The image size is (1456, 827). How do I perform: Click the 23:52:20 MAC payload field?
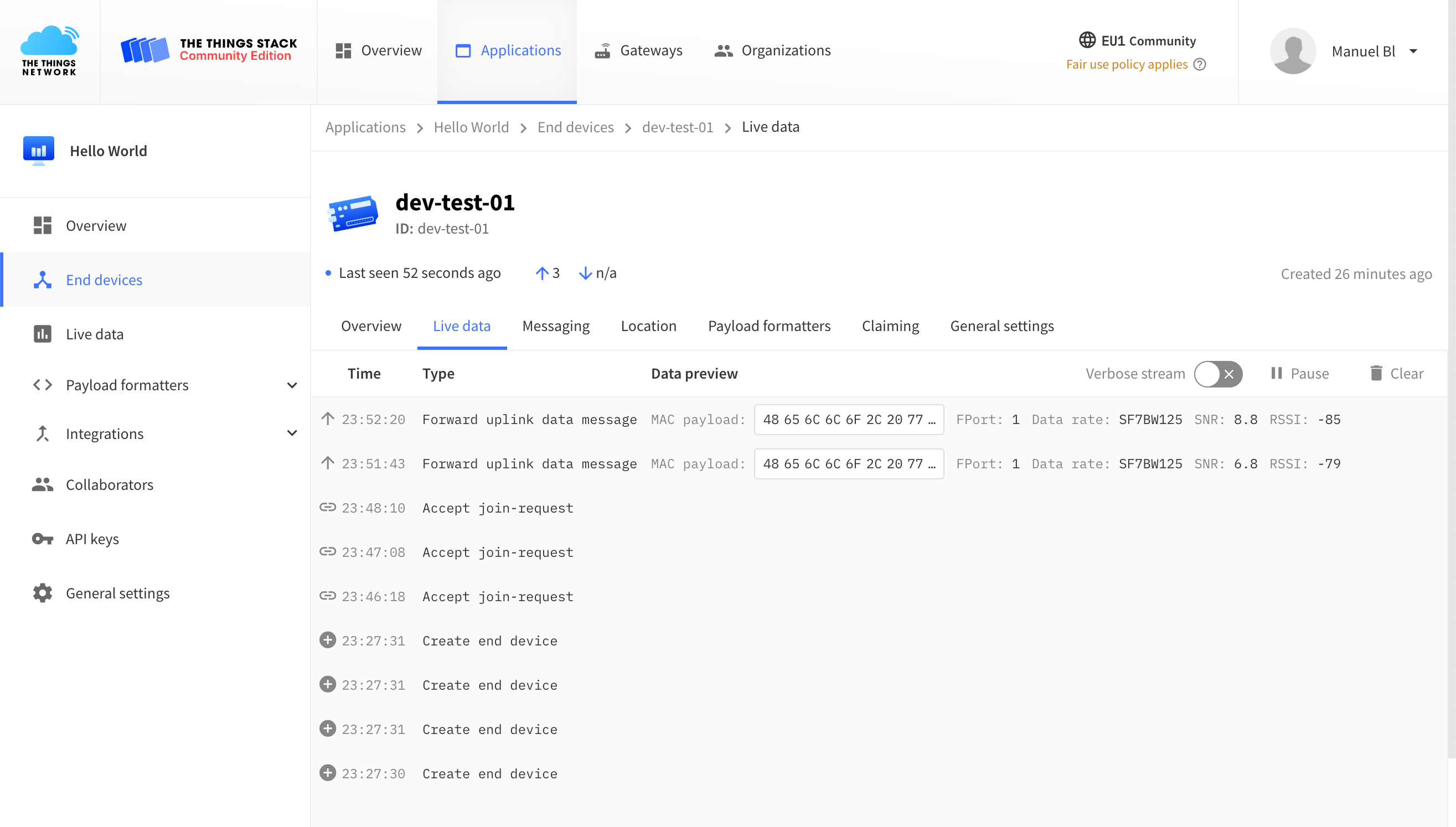(x=849, y=420)
